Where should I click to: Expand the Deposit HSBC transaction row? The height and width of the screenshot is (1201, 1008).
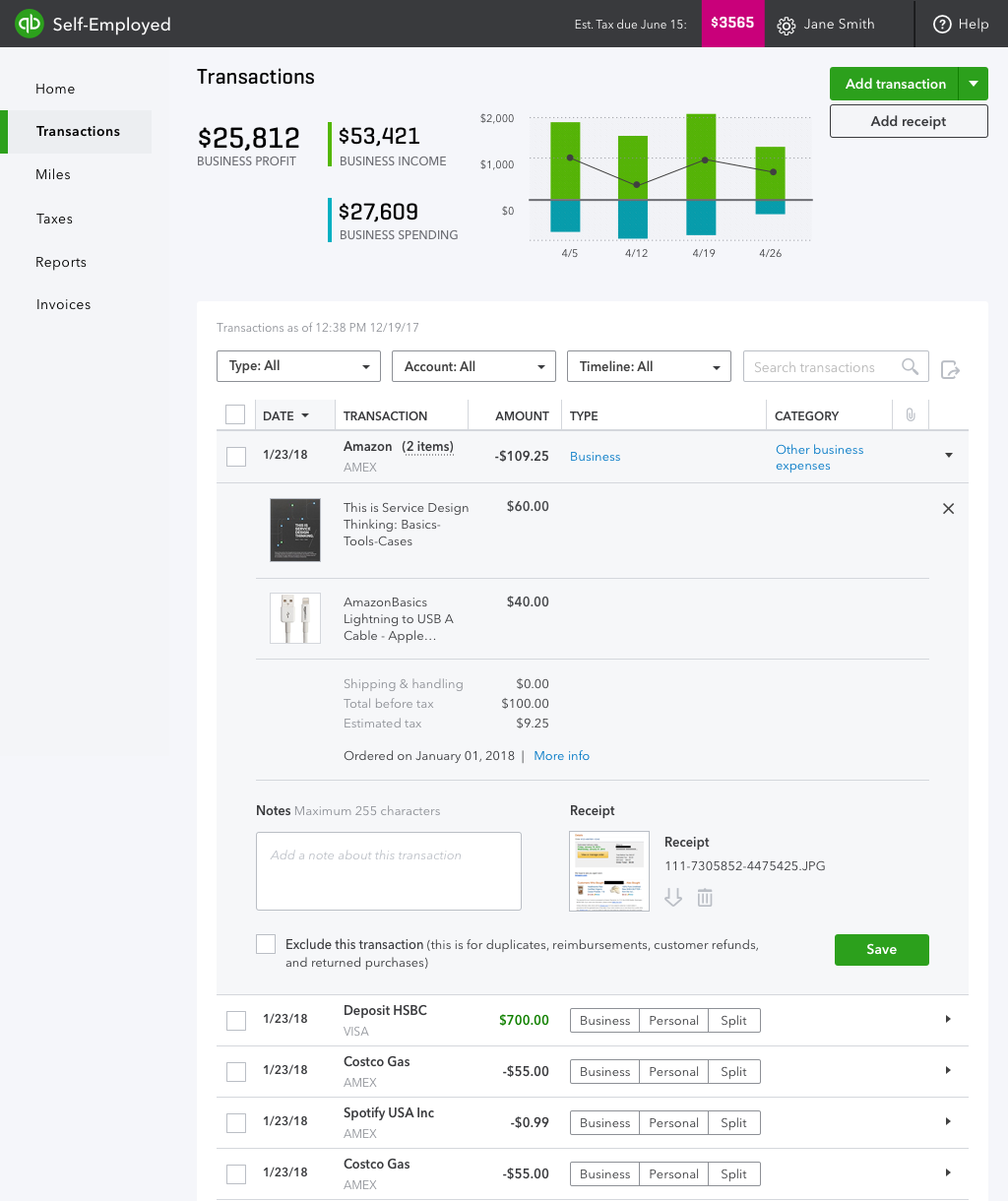point(948,1019)
